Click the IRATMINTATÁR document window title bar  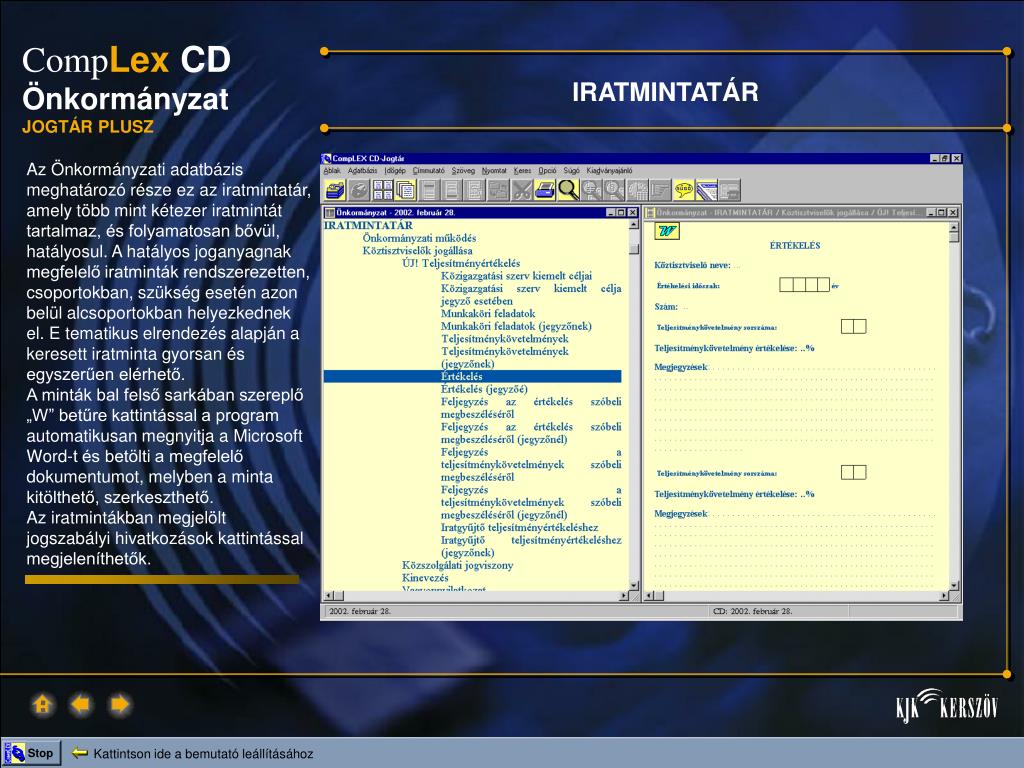click(801, 212)
